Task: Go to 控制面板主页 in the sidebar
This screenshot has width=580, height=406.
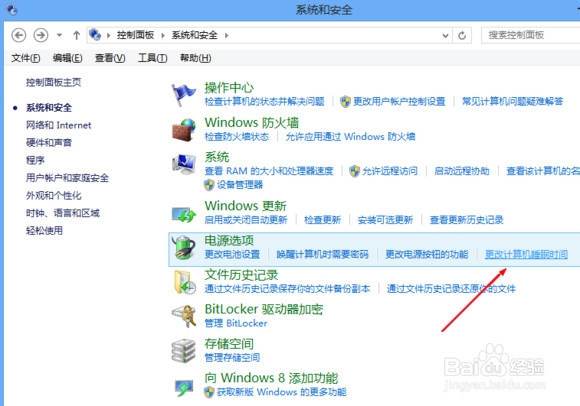Action: [x=54, y=82]
